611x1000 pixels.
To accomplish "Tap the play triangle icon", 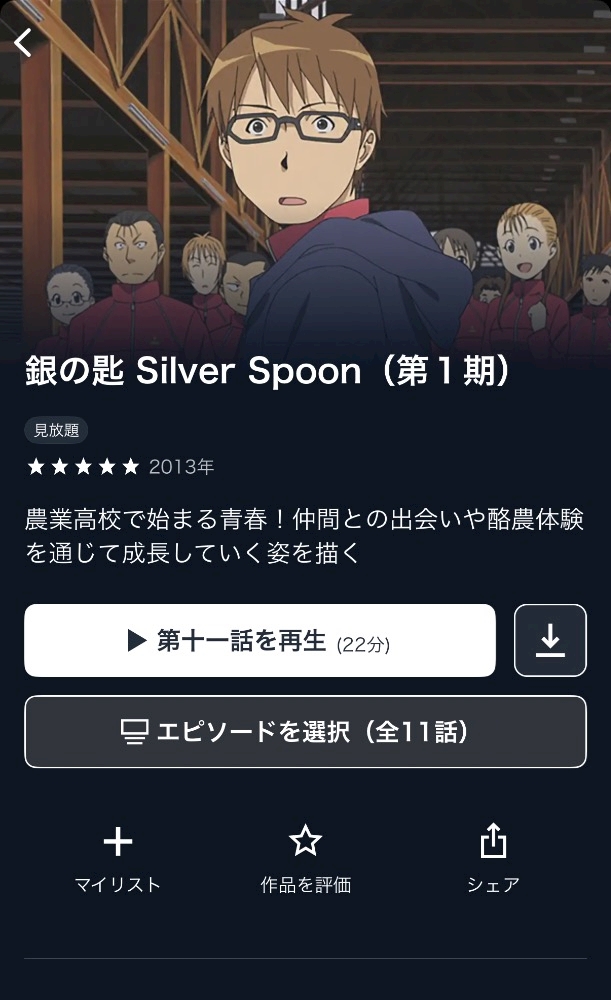I will [x=136, y=640].
